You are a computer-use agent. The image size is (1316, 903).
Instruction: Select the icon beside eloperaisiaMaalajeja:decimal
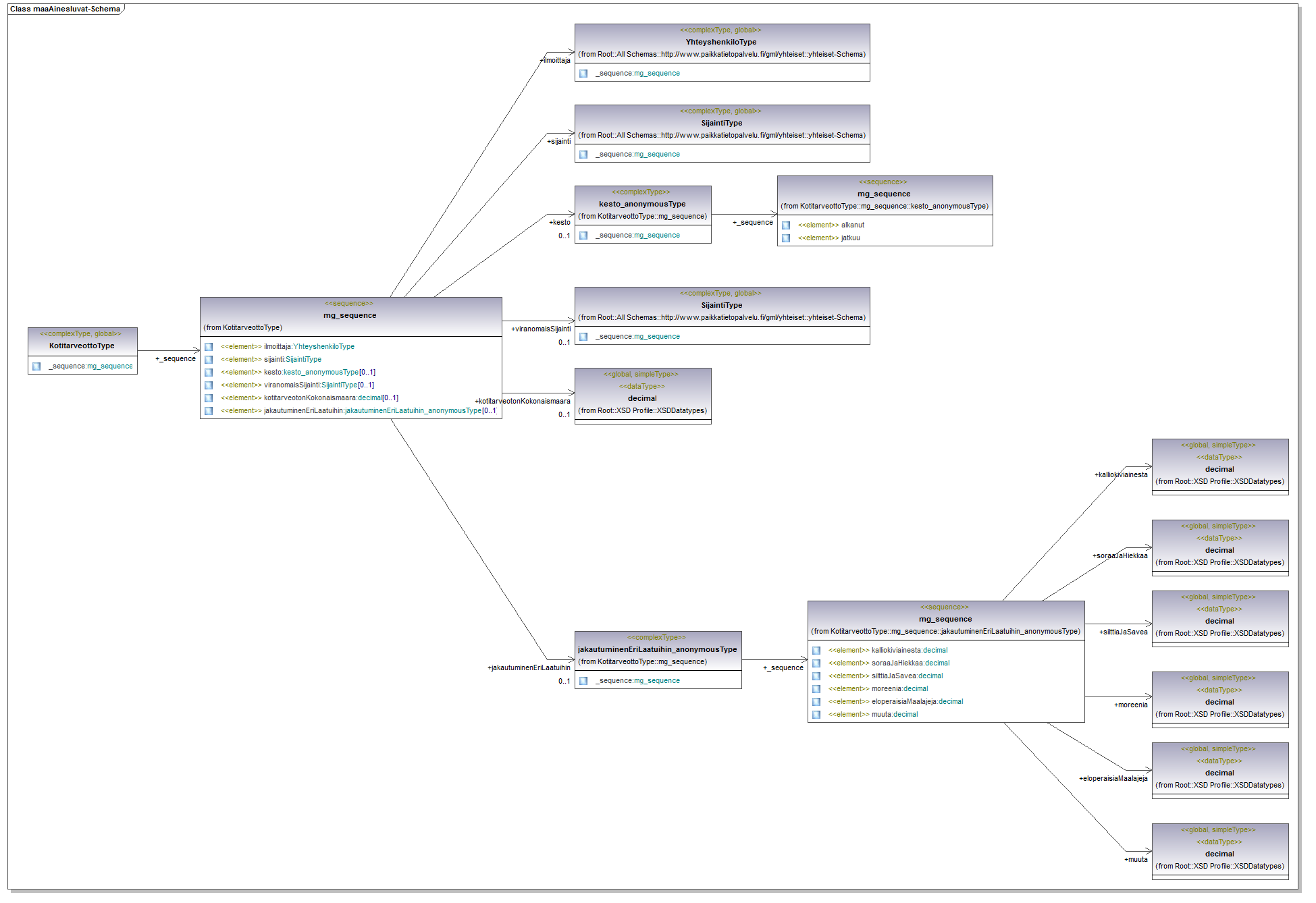816,702
